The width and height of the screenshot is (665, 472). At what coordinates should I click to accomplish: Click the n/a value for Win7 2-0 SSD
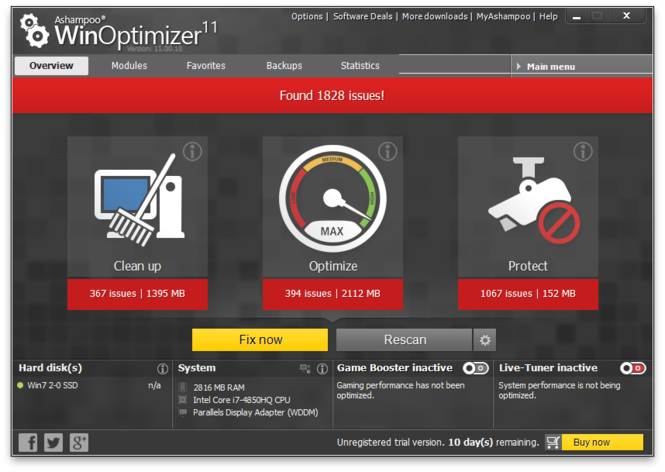coord(154,385)
